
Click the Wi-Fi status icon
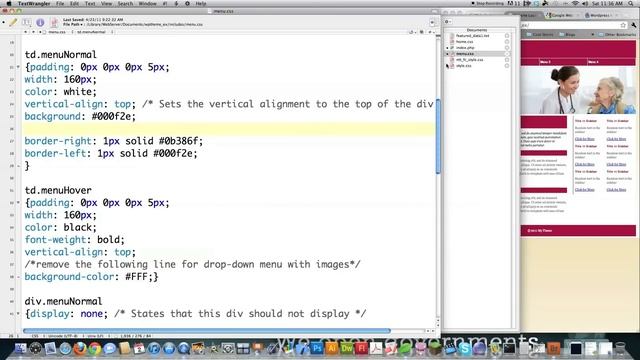[575, 3]
